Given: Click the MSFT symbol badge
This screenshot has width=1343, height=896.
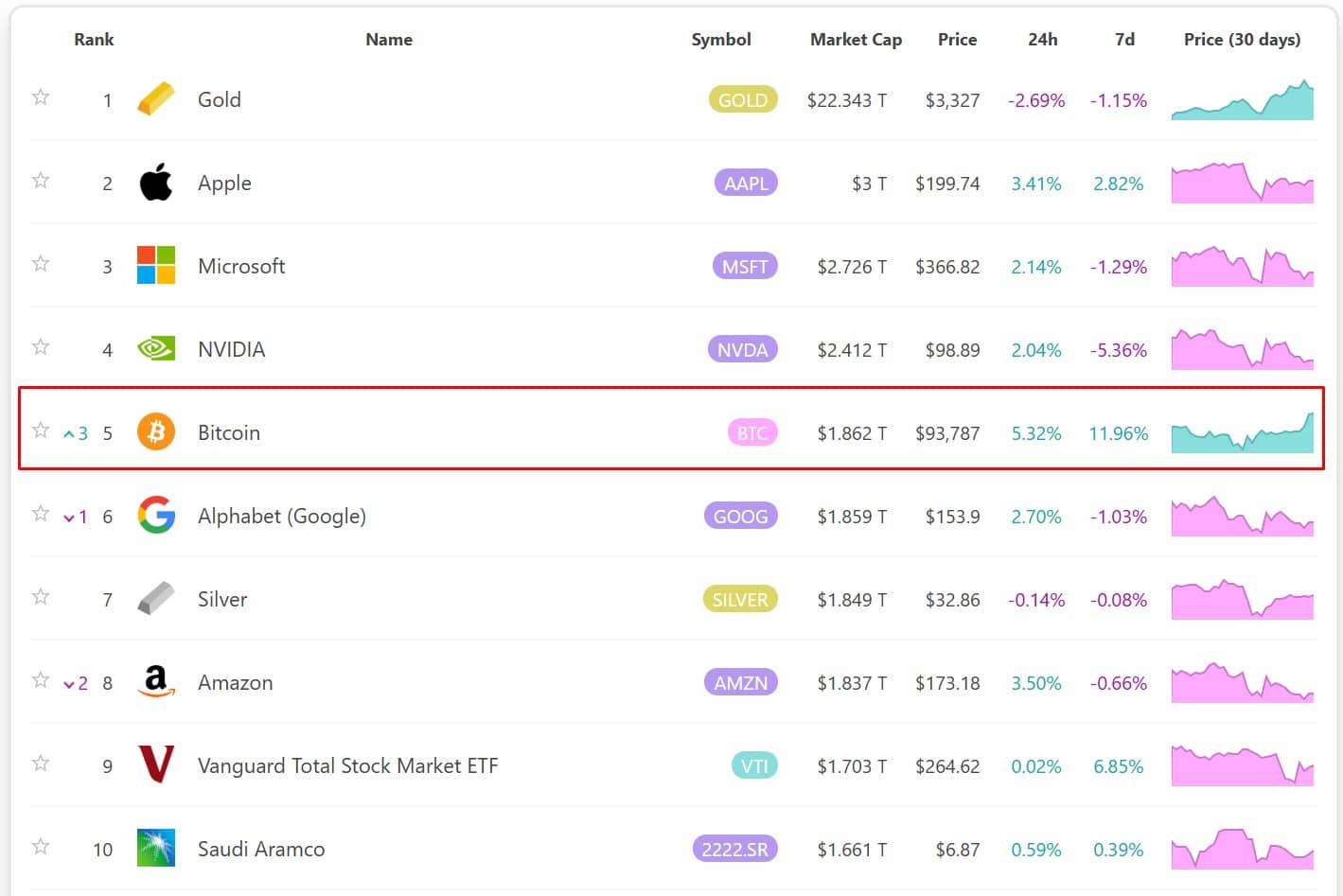Looking at the screenshot, I should pyautogui.click(x=745, y=266).
